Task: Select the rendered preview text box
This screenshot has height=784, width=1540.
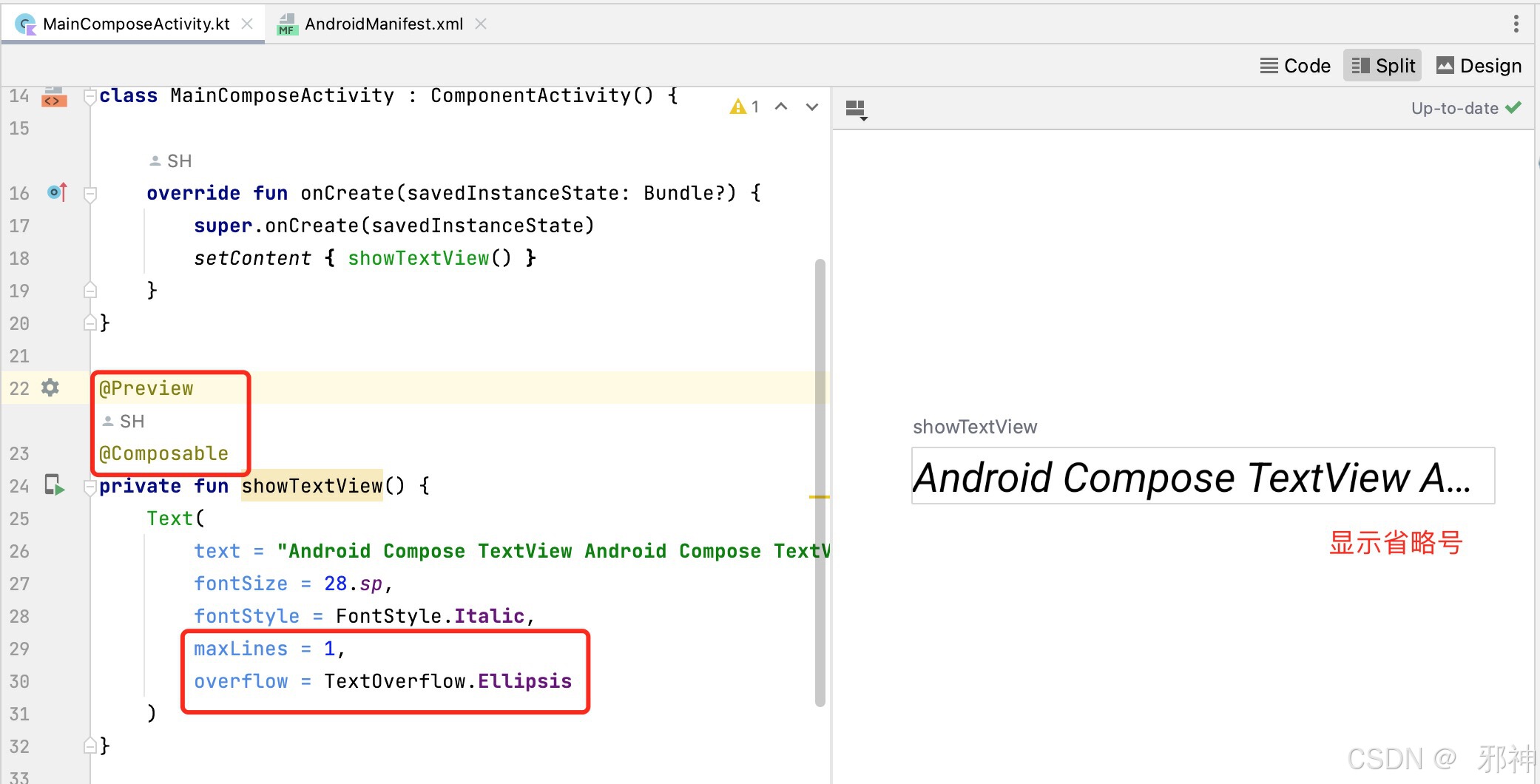Action: pyautogui.click(x=1203, y=476)
